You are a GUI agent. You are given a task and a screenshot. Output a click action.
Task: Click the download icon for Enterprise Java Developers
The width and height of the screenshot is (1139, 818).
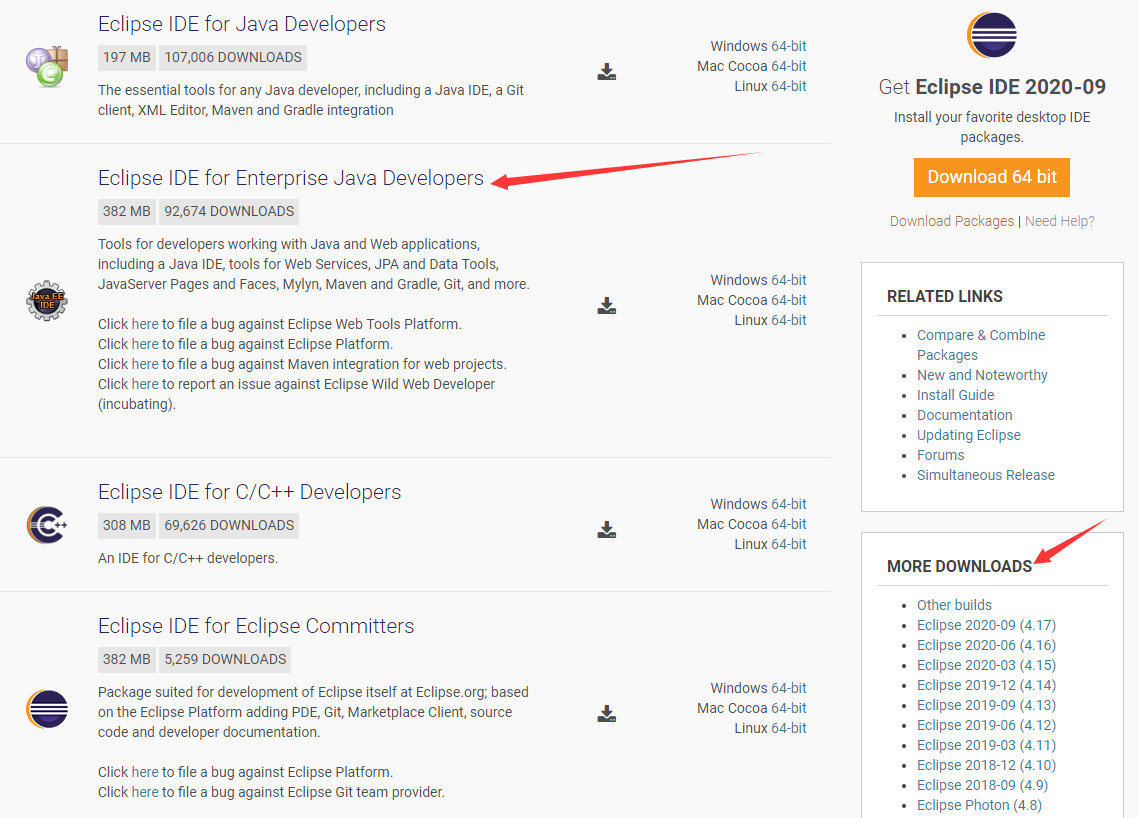coord(607,305)
